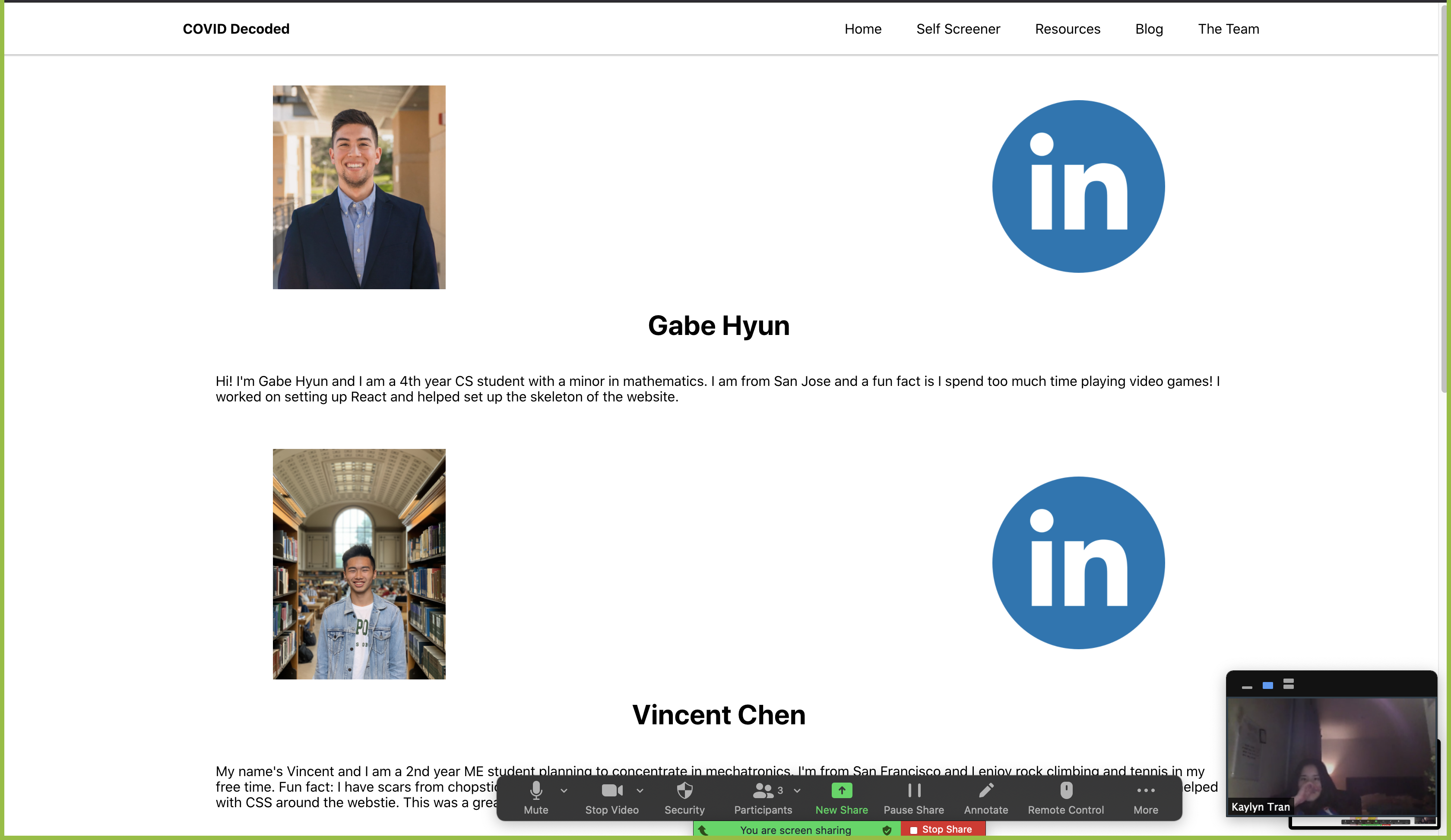
Task: Open the Participants panel
Action: 762,797
